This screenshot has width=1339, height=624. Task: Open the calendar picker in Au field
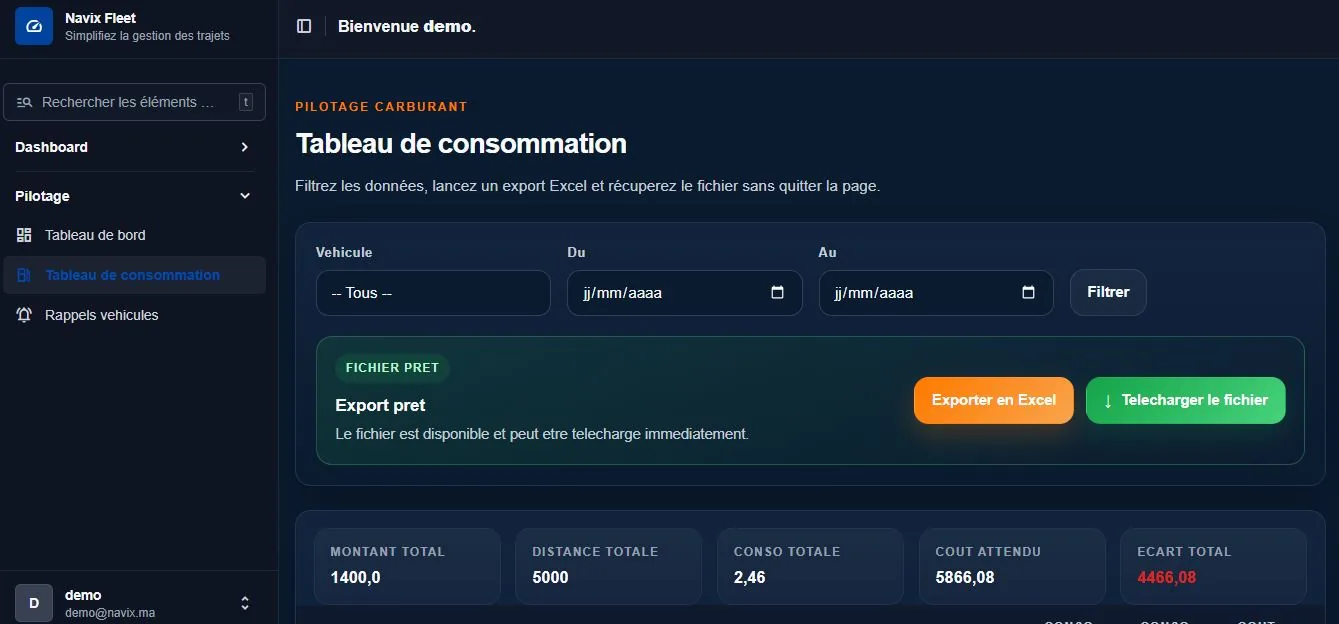[x=1029, y=293]
